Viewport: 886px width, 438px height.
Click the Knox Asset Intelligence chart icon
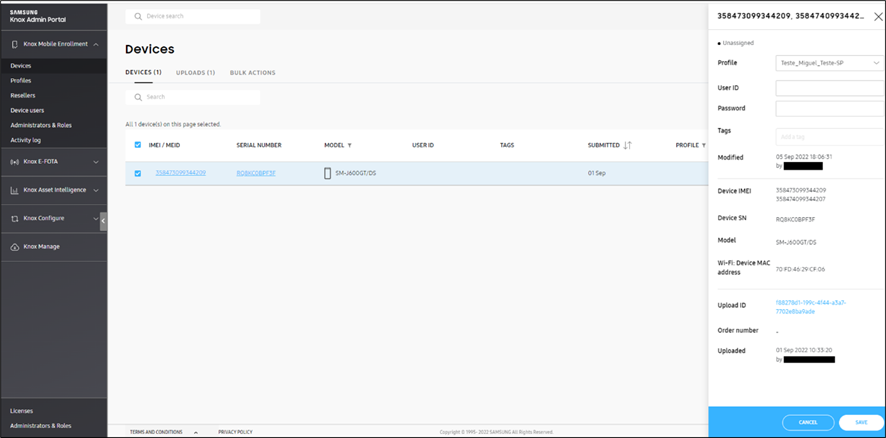point(15,190)
